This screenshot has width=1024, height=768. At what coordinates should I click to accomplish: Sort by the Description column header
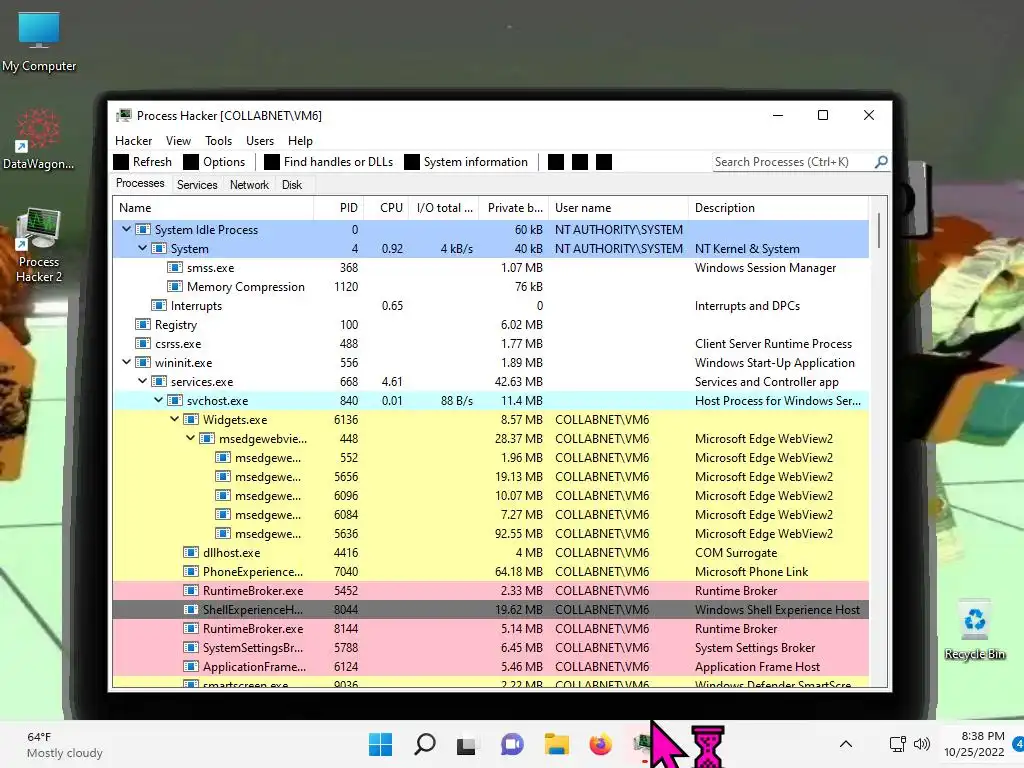click(778, 208)
